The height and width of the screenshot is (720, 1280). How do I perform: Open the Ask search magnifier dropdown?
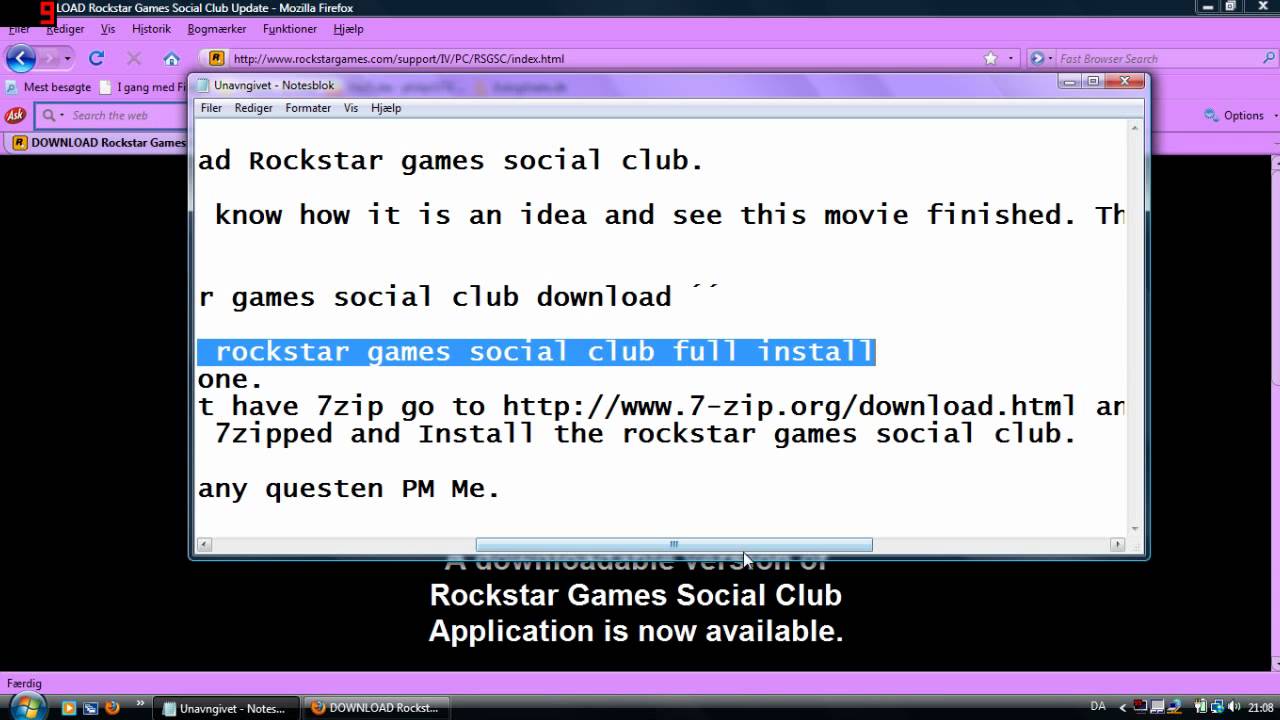[51, 115]
